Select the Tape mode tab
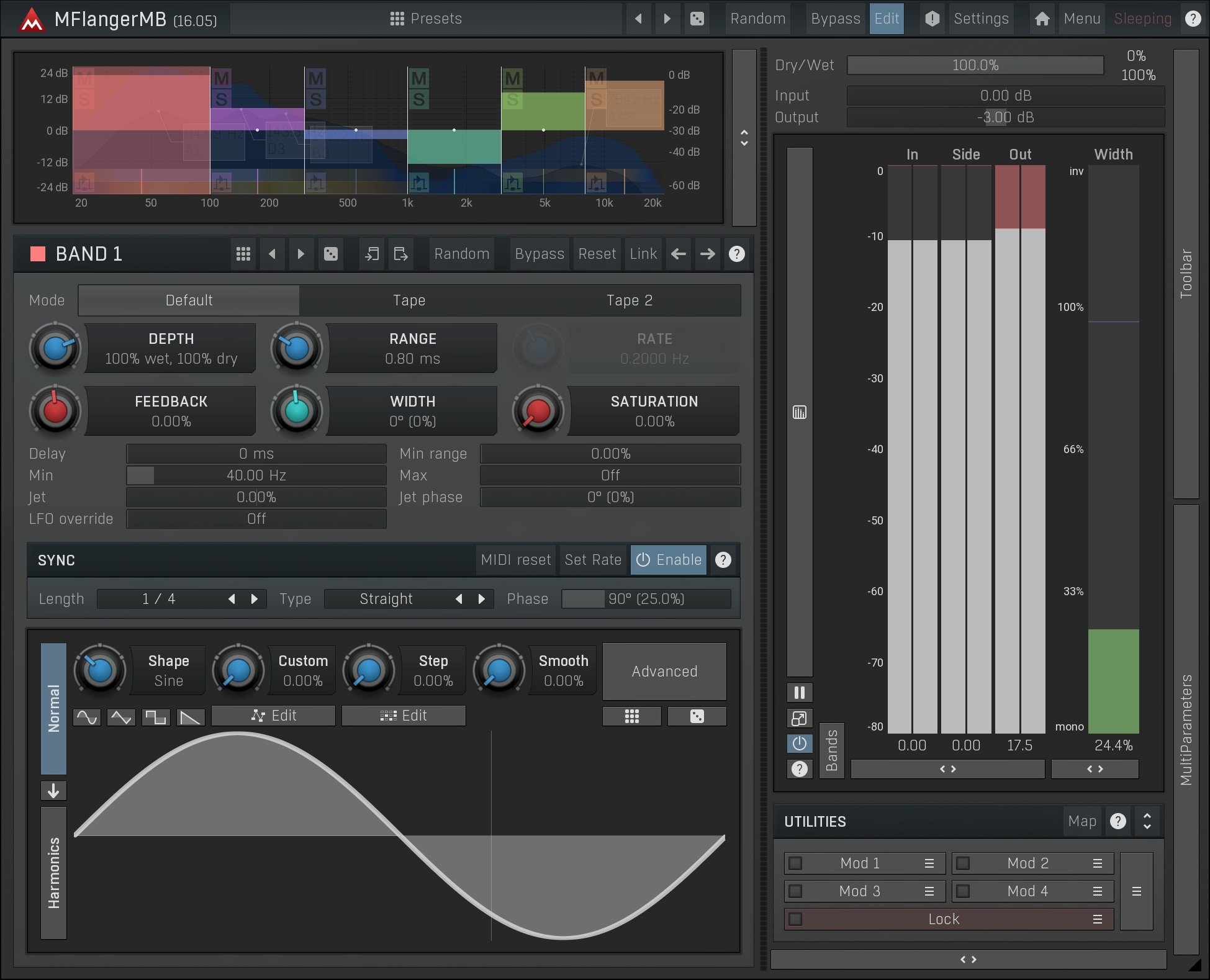The image size is (1210, 980). (x=409, y=300)
